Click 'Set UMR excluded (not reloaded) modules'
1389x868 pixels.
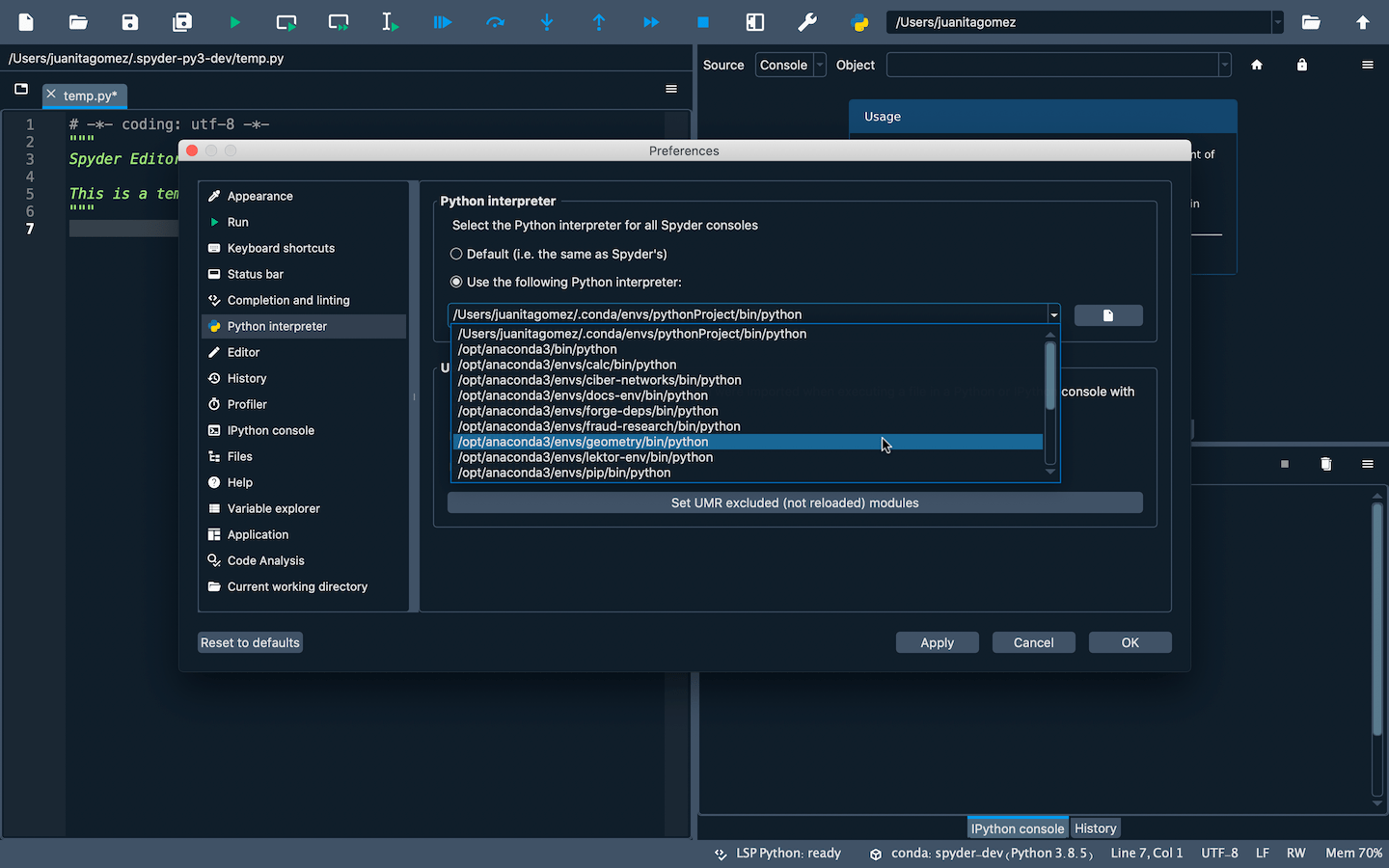pos(795,502)
